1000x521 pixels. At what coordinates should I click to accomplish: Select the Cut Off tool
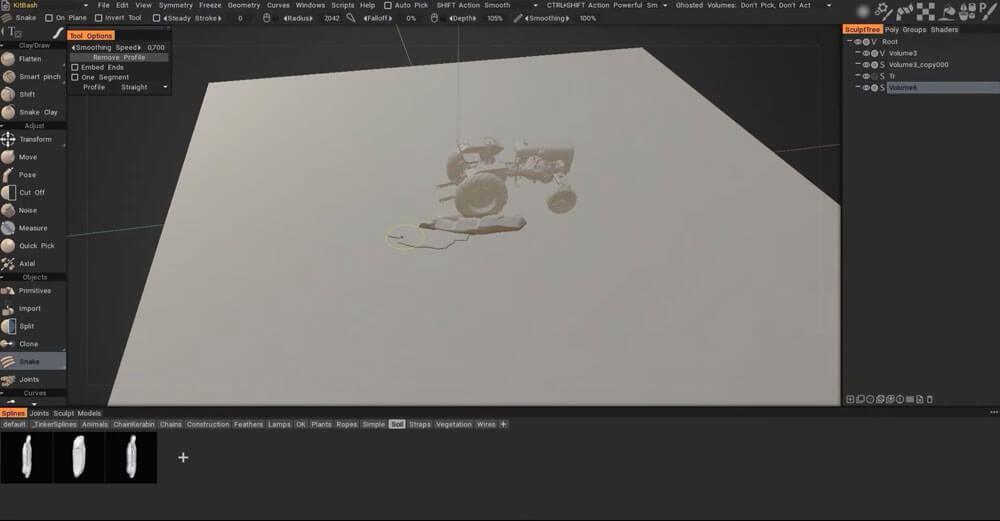click(32, 192)
